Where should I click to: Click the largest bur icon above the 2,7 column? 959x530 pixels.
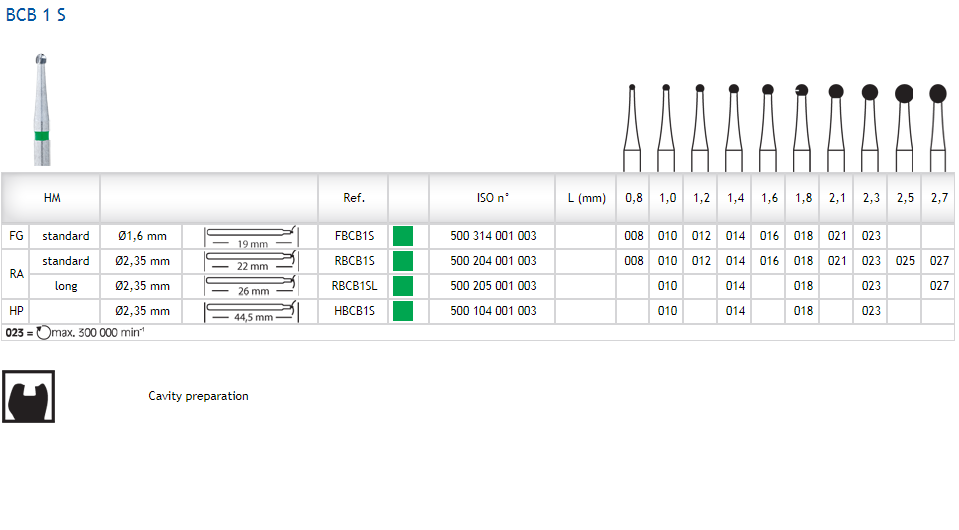coord(938,129)
